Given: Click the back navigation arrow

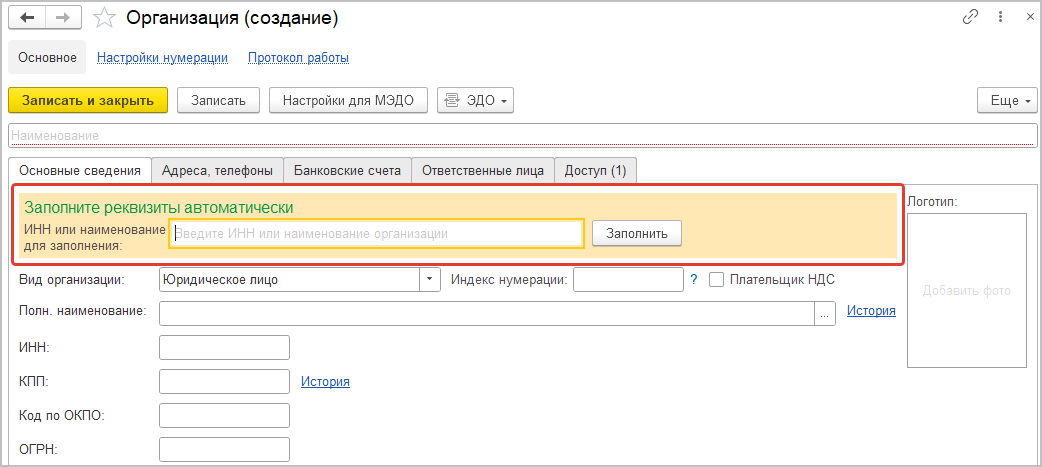Looking at the screenshot, I should pos(27,18).
